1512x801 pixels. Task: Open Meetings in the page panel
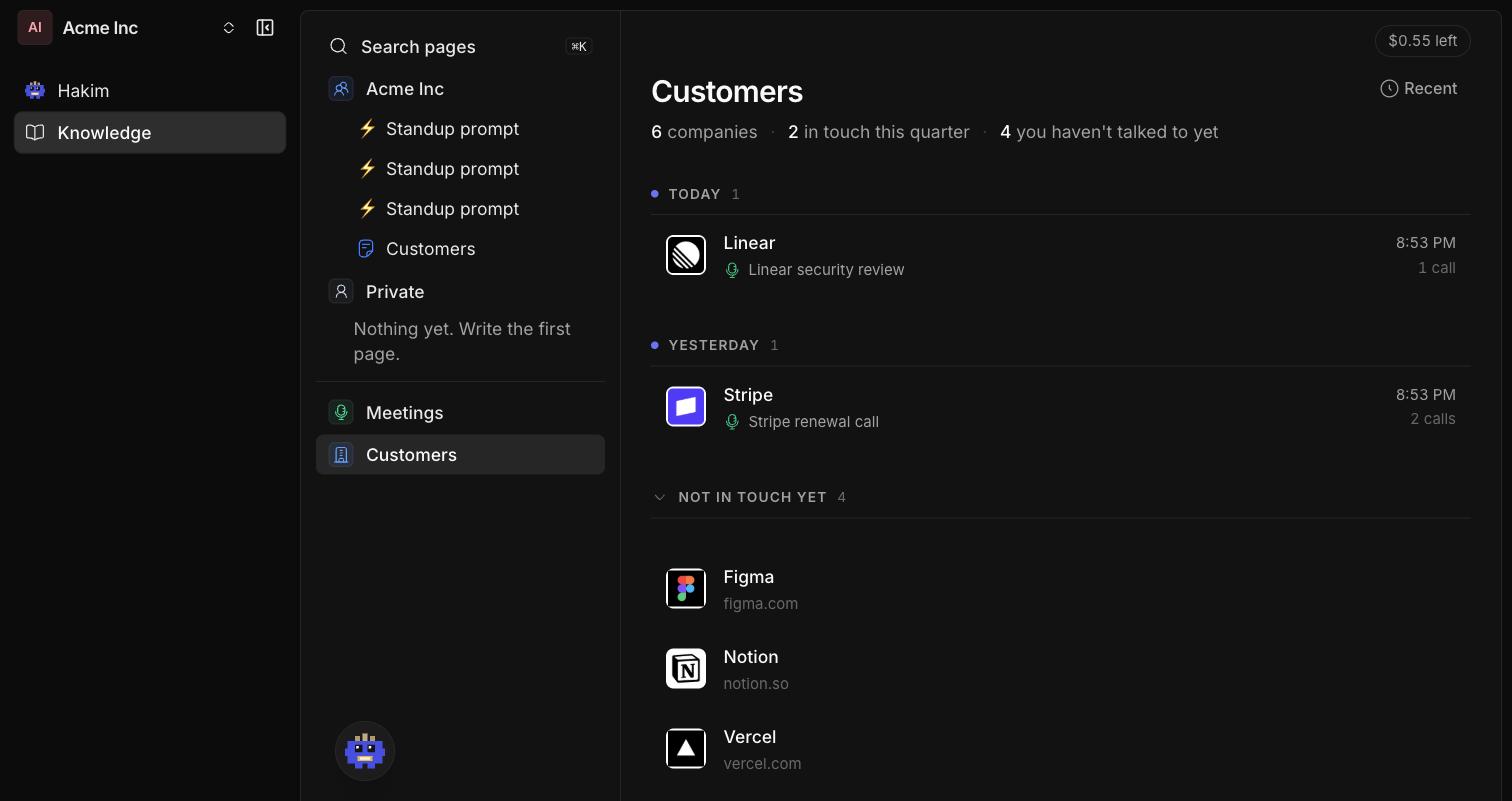(460, 413)
